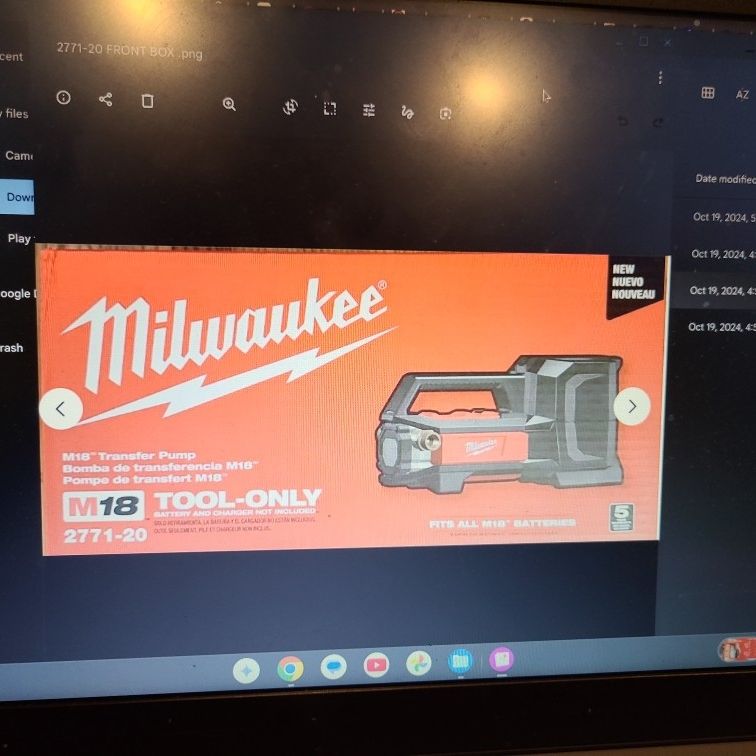The width and height of the screenshot is (756, 756).
Task: Sort by the Date modified column header
Action: click(725, 179)
